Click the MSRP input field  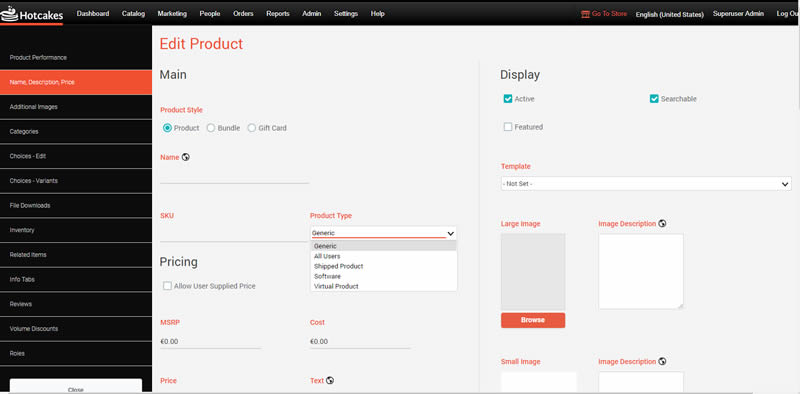[210, 341]
